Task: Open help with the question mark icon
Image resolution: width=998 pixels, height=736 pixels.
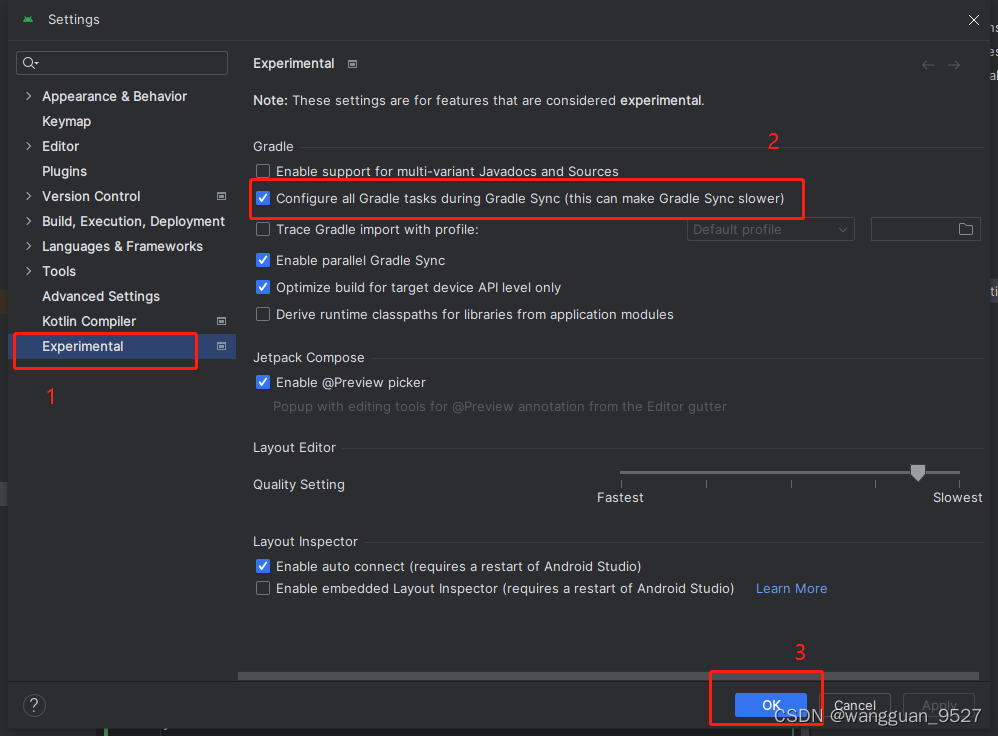Action: (x=34, y=705)
